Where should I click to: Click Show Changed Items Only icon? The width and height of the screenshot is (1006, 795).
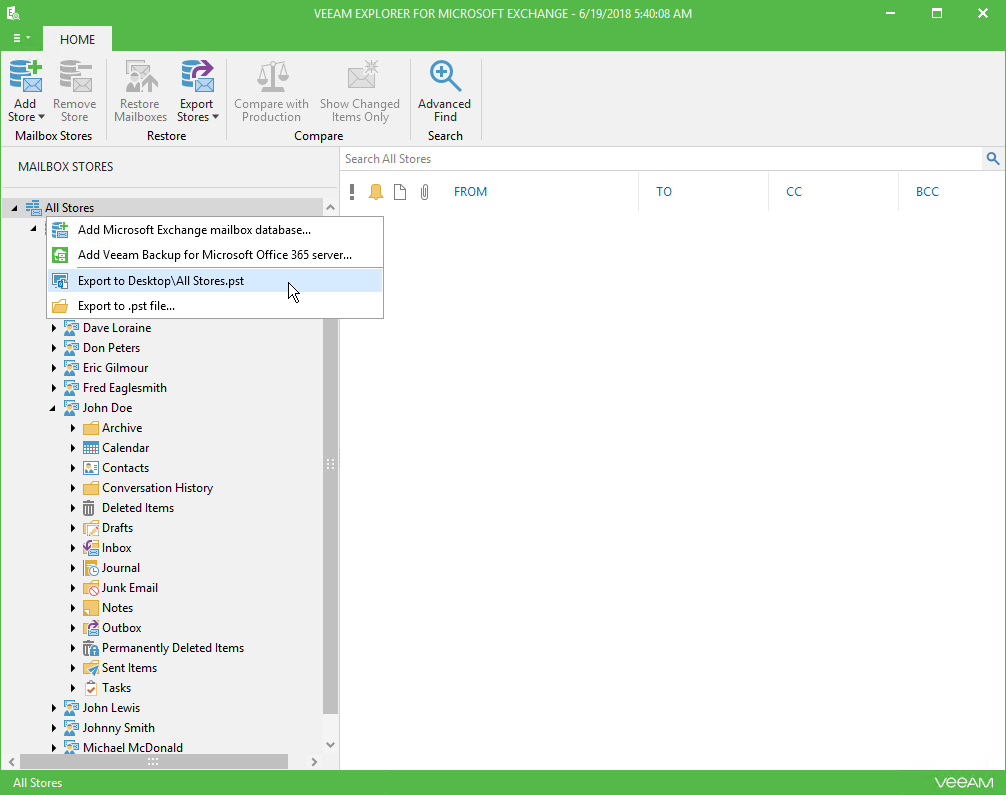coord(362,76)
